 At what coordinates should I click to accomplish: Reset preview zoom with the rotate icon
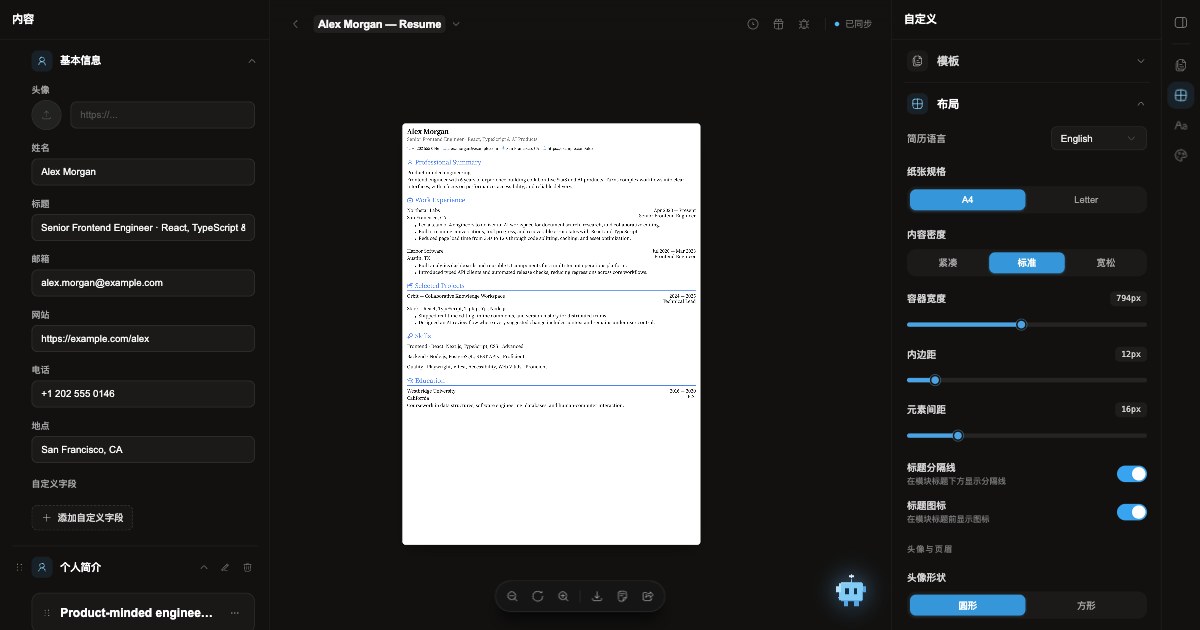click(x=538, y=596)
